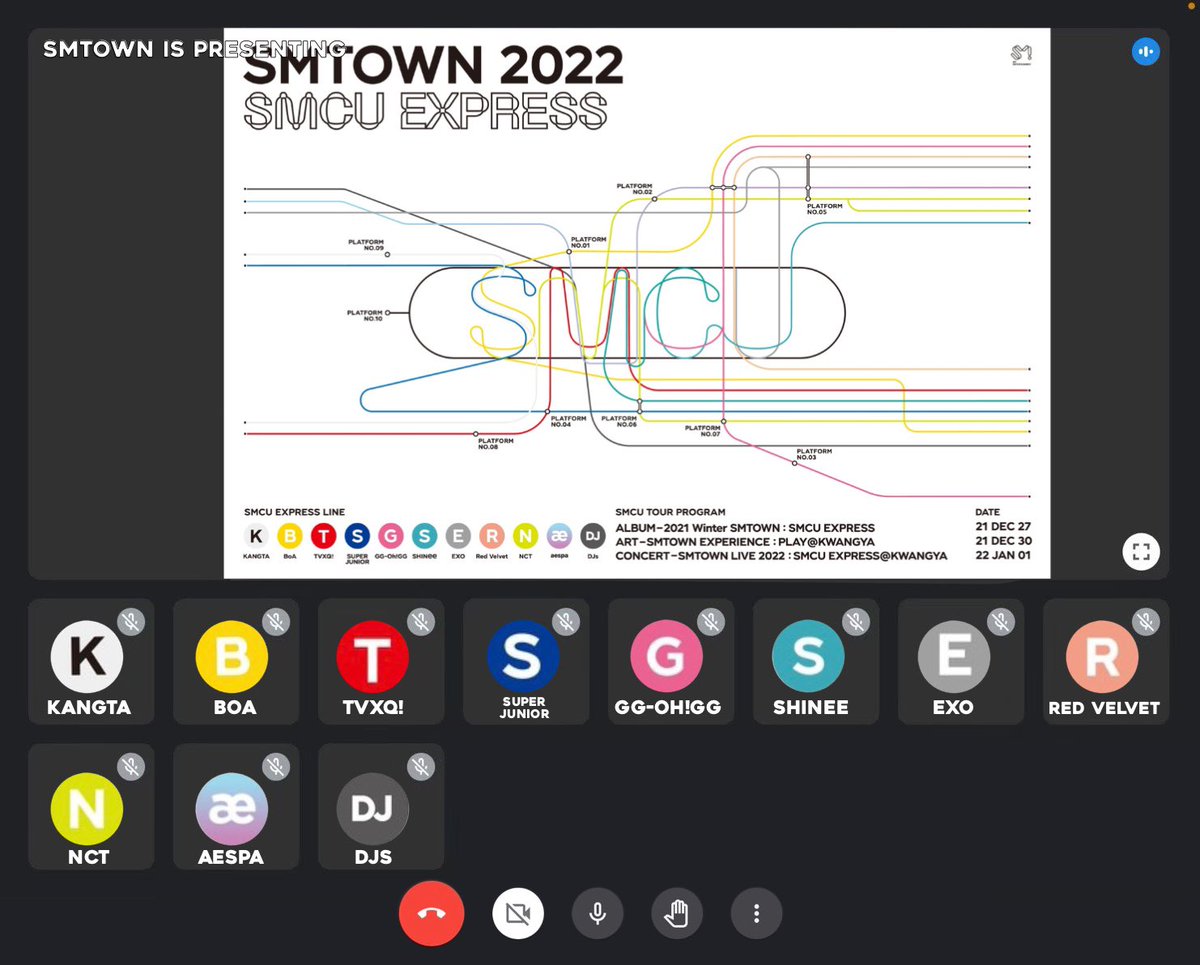Viewport: 1200px width, 965px height.
Task: Select the gray EXO participant avatar
Action: click(954, 657)
